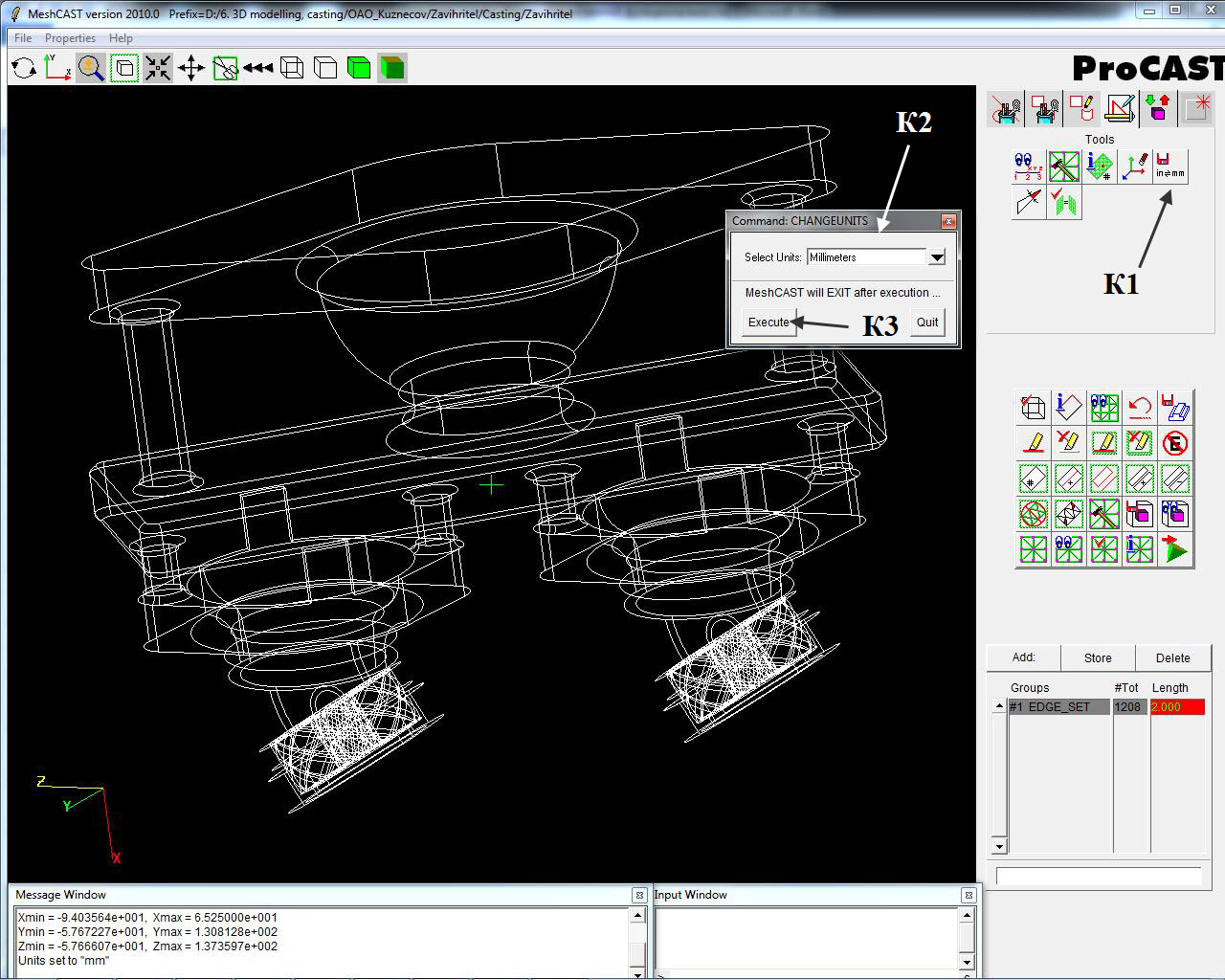Click Groups list scroll-down arrow

(x=999, y=846)
